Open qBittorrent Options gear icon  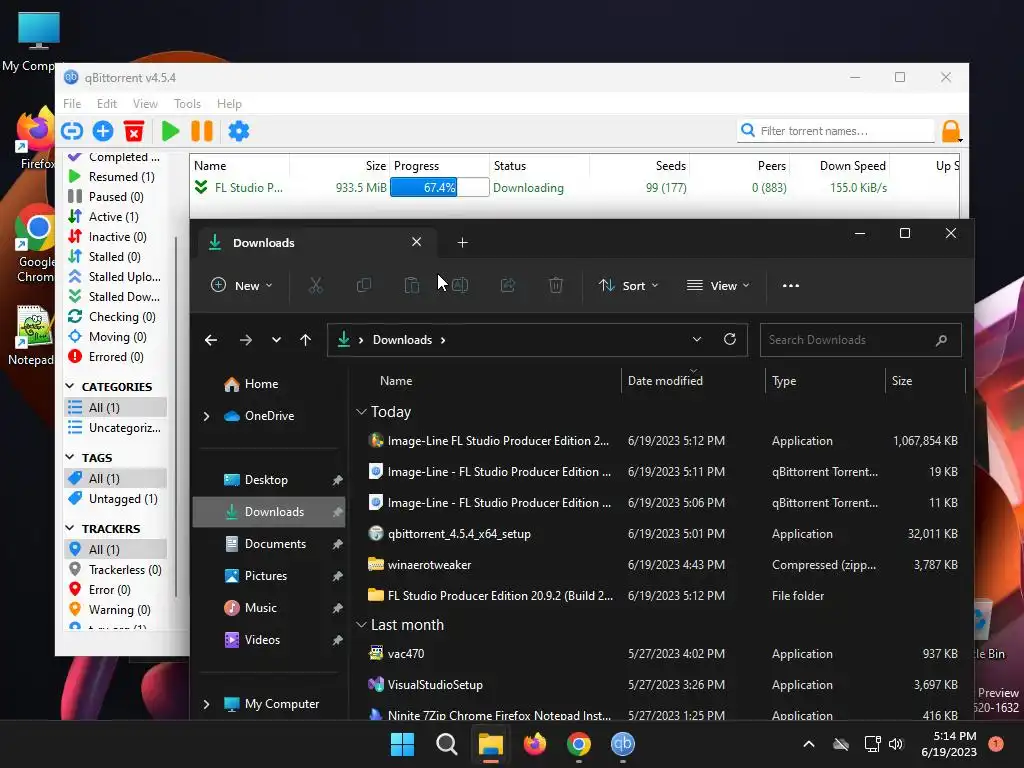pos(239,131)
